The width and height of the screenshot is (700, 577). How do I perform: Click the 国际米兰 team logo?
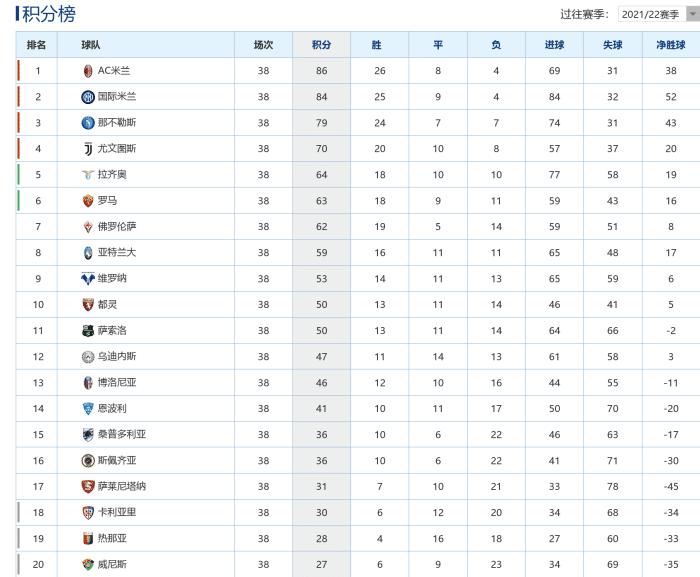[x=88, y=97]
